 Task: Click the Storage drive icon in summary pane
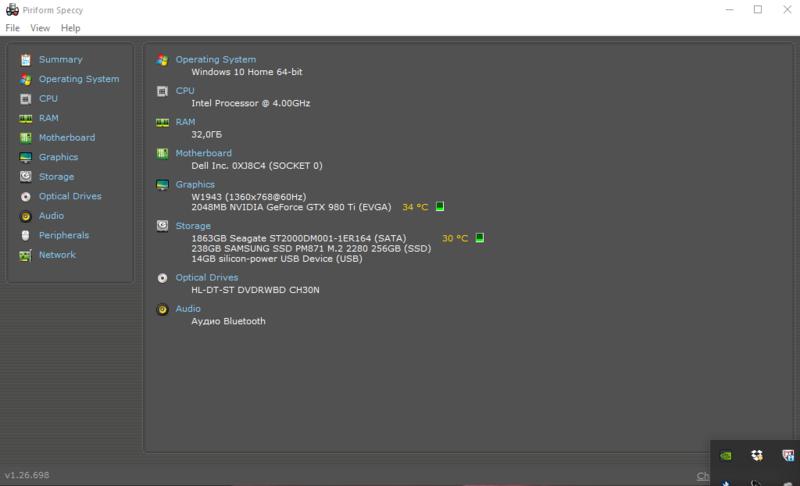pos(162,225)
